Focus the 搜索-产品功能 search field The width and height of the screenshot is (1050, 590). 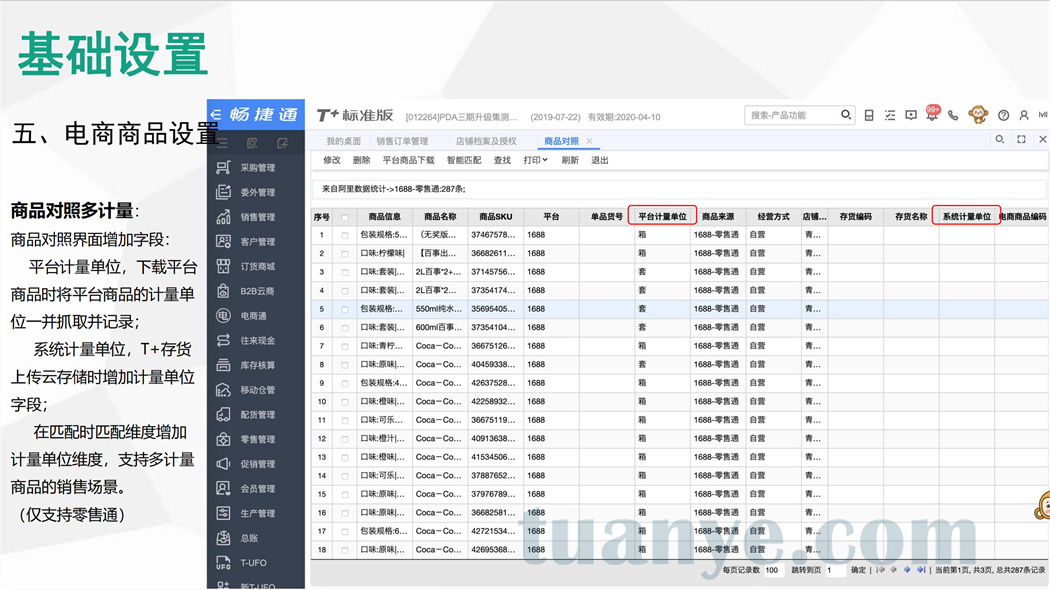point(793,115)
